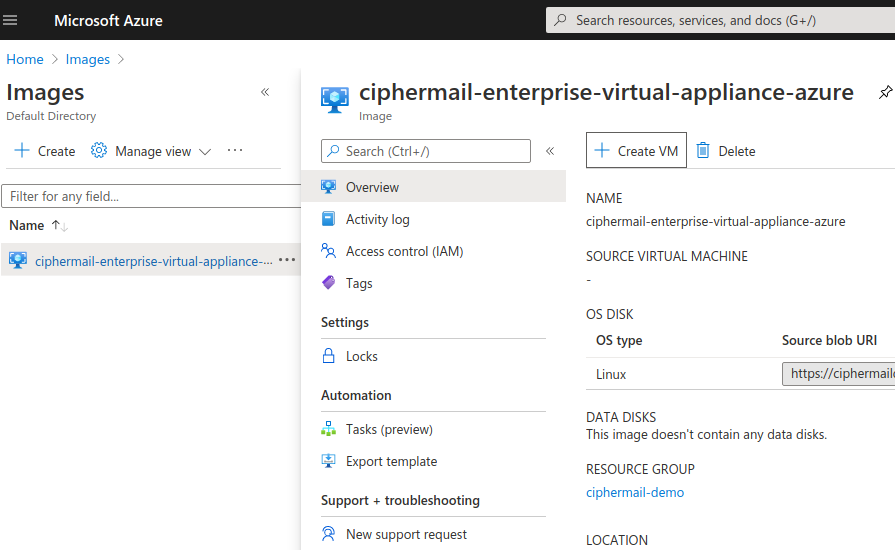Select the Overview menu item
The height and width of the screenshot is (550, 895).
pos(372,187)
